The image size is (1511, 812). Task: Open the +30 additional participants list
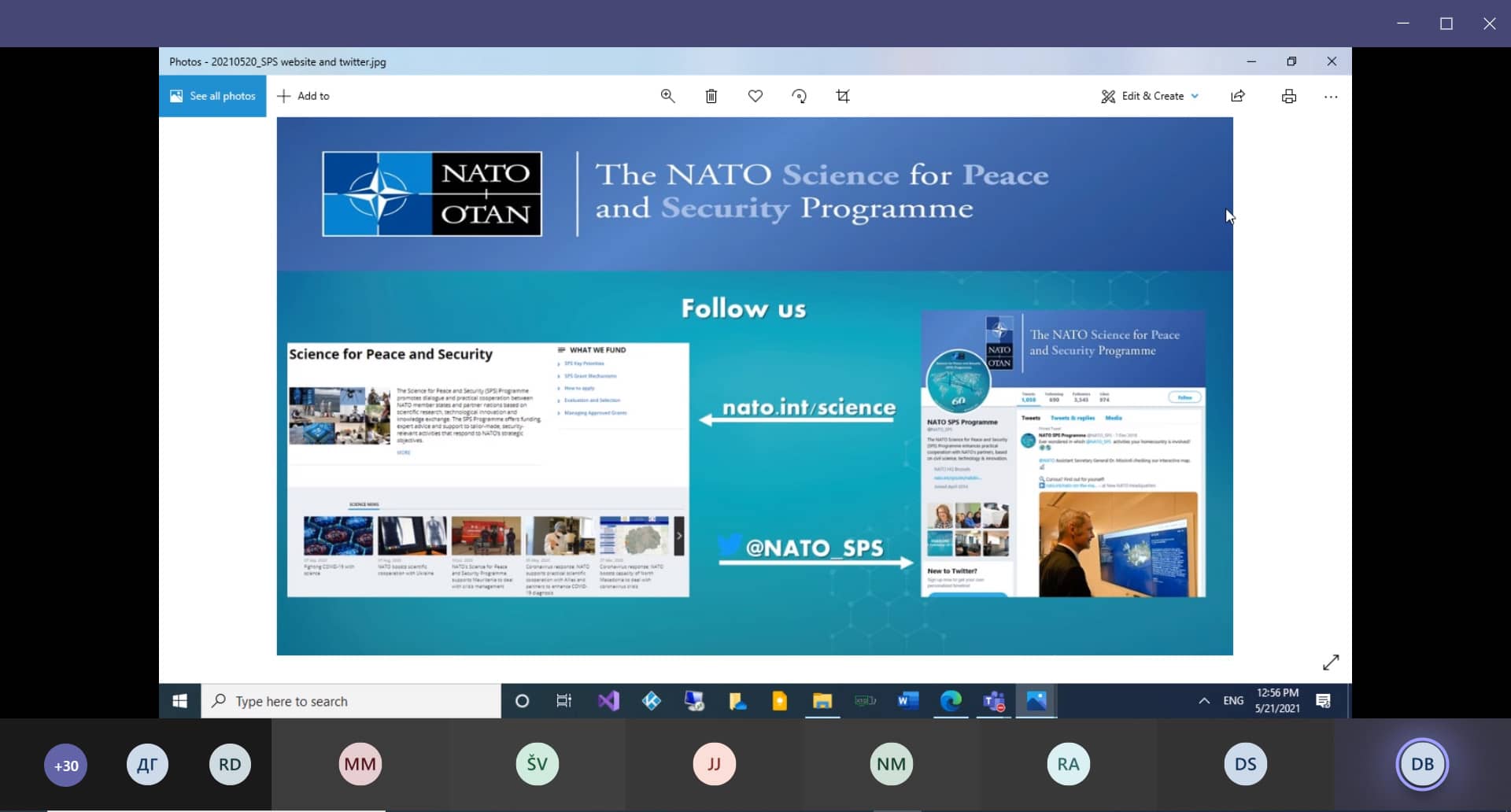point(66,765)
